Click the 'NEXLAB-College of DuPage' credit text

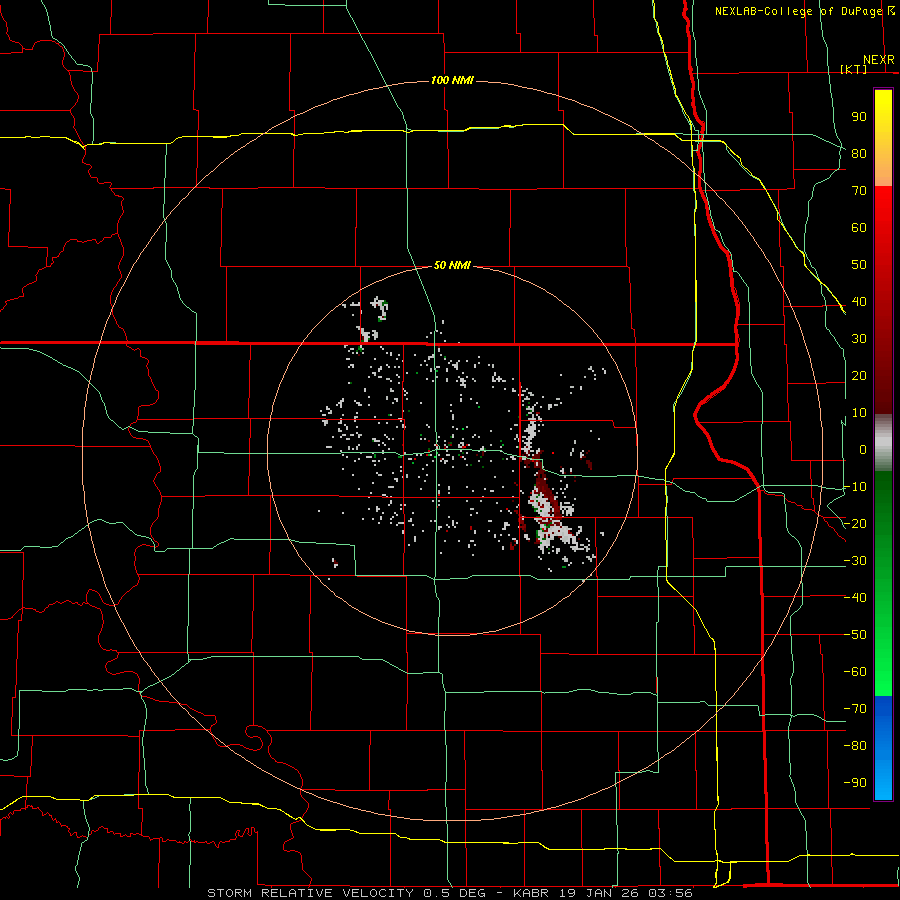tap(799, 11)
